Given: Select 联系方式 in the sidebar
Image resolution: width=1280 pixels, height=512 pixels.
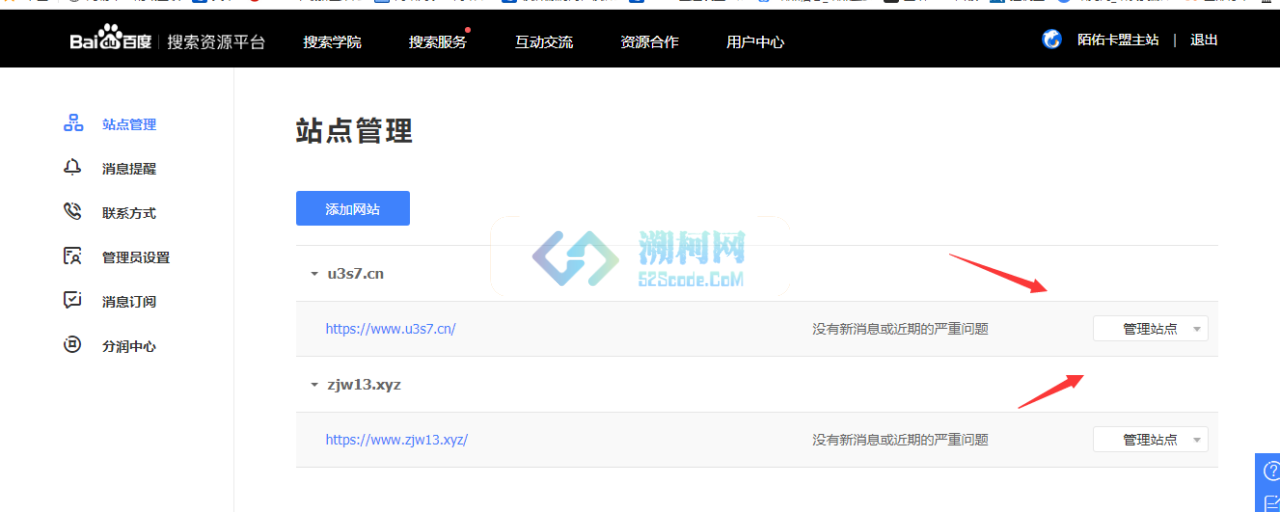Looking at the screenshot, I should pos(129,213).
